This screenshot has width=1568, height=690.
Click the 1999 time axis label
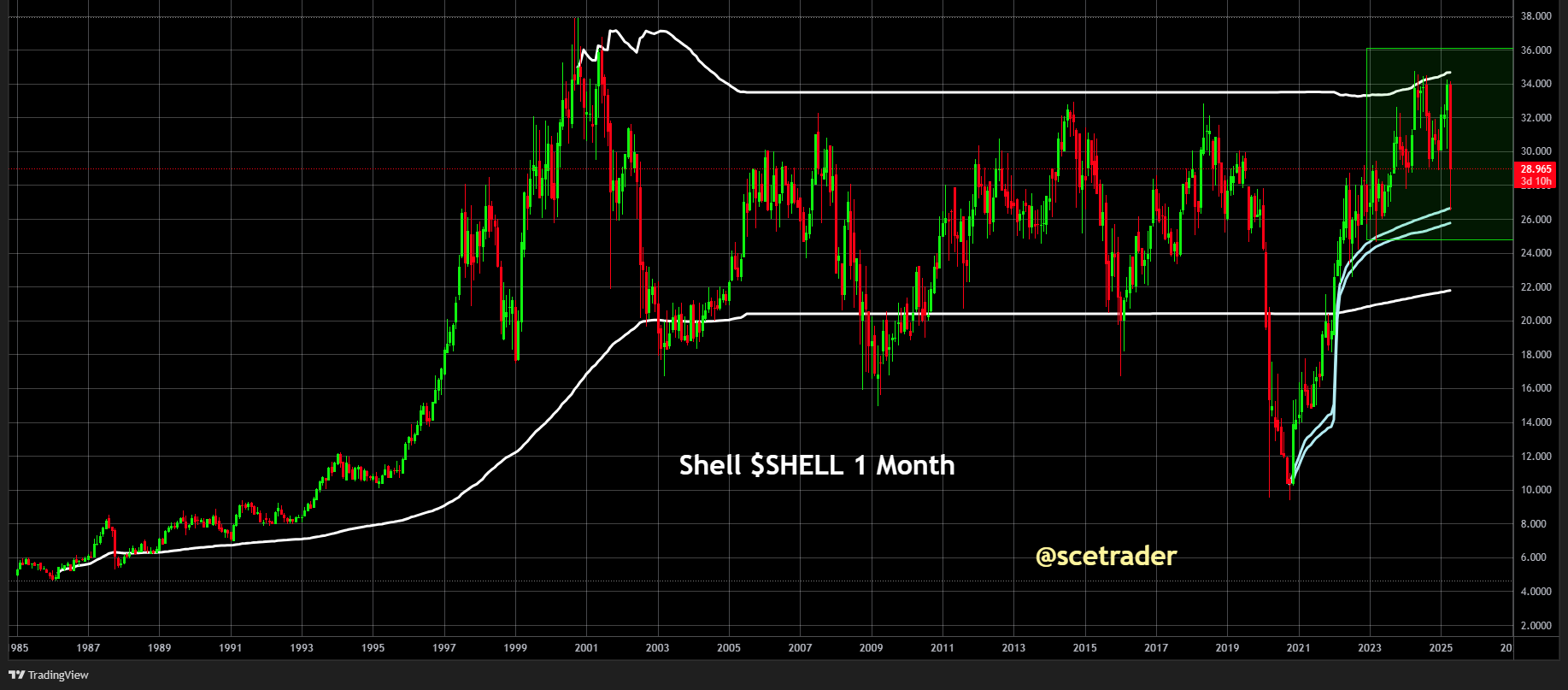tap(515, 648)
